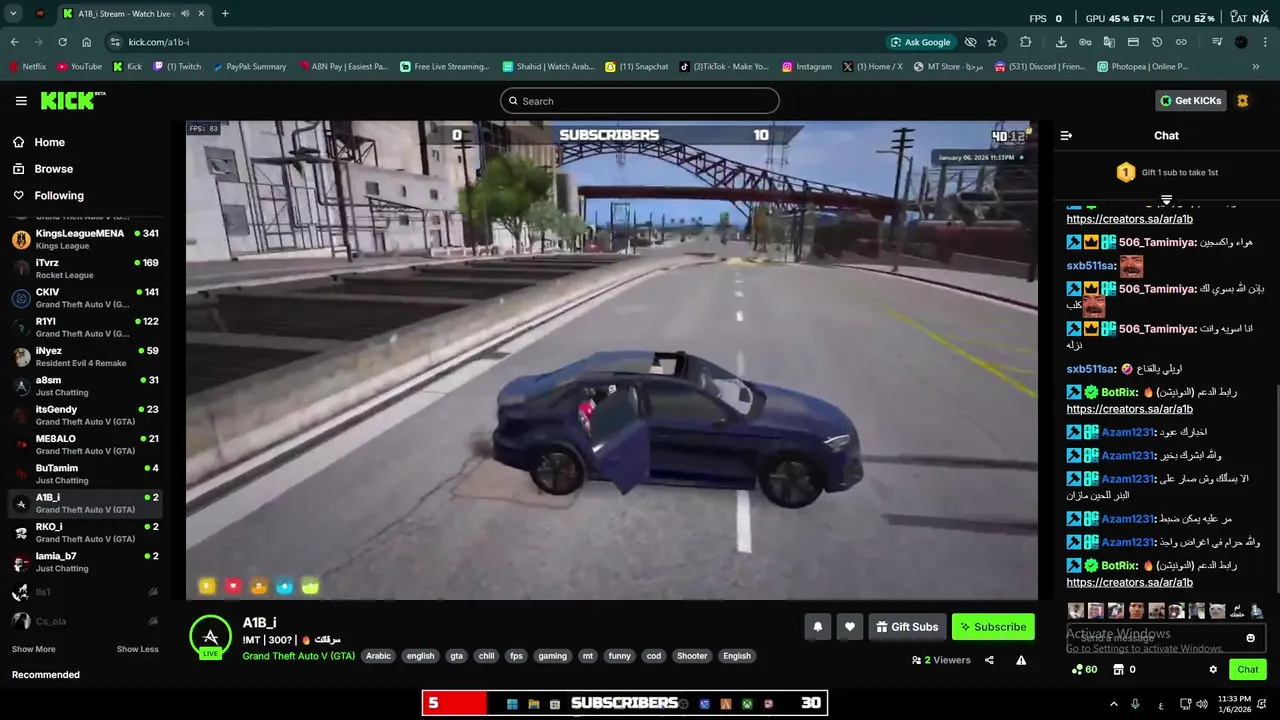Open iNyez channel in sidebar
The height and width of the screenshot is (720, 1280).
tap(84, 357)
